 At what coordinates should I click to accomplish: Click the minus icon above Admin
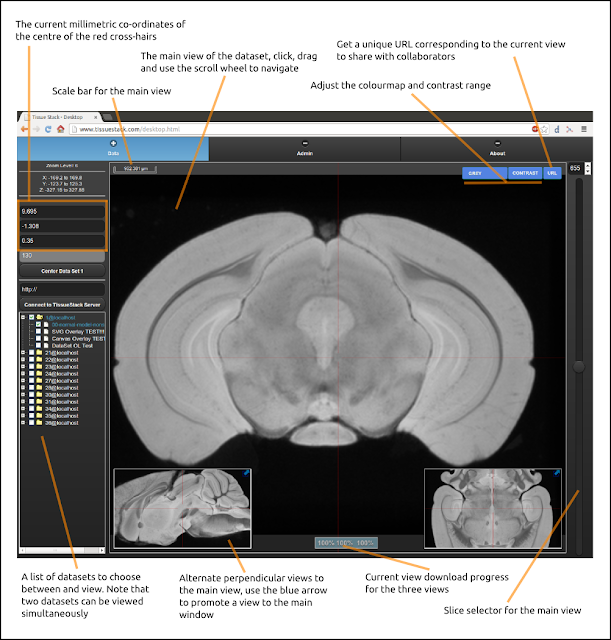pyautogui.click(x=305, y=143)
